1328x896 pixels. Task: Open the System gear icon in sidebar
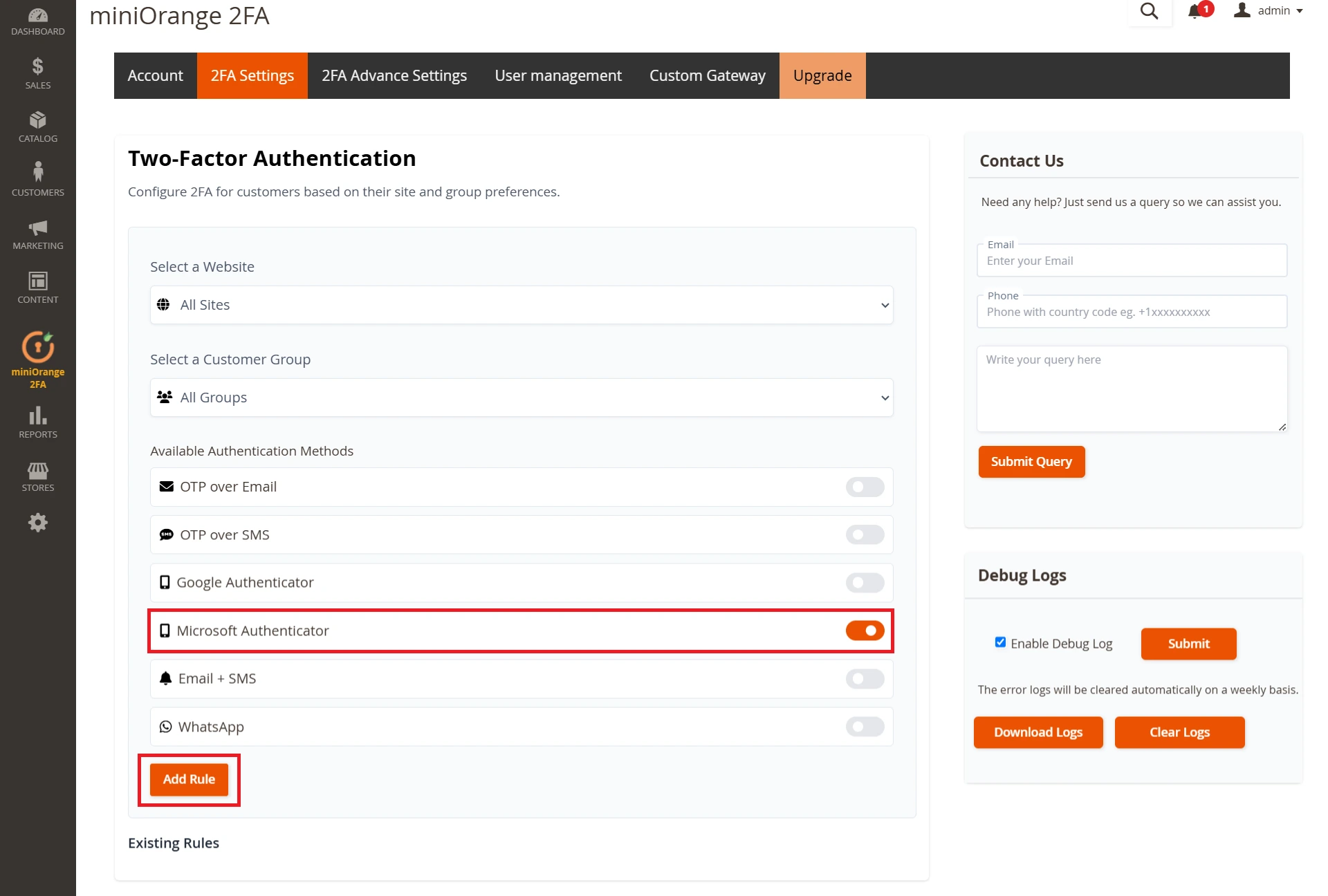38,523
